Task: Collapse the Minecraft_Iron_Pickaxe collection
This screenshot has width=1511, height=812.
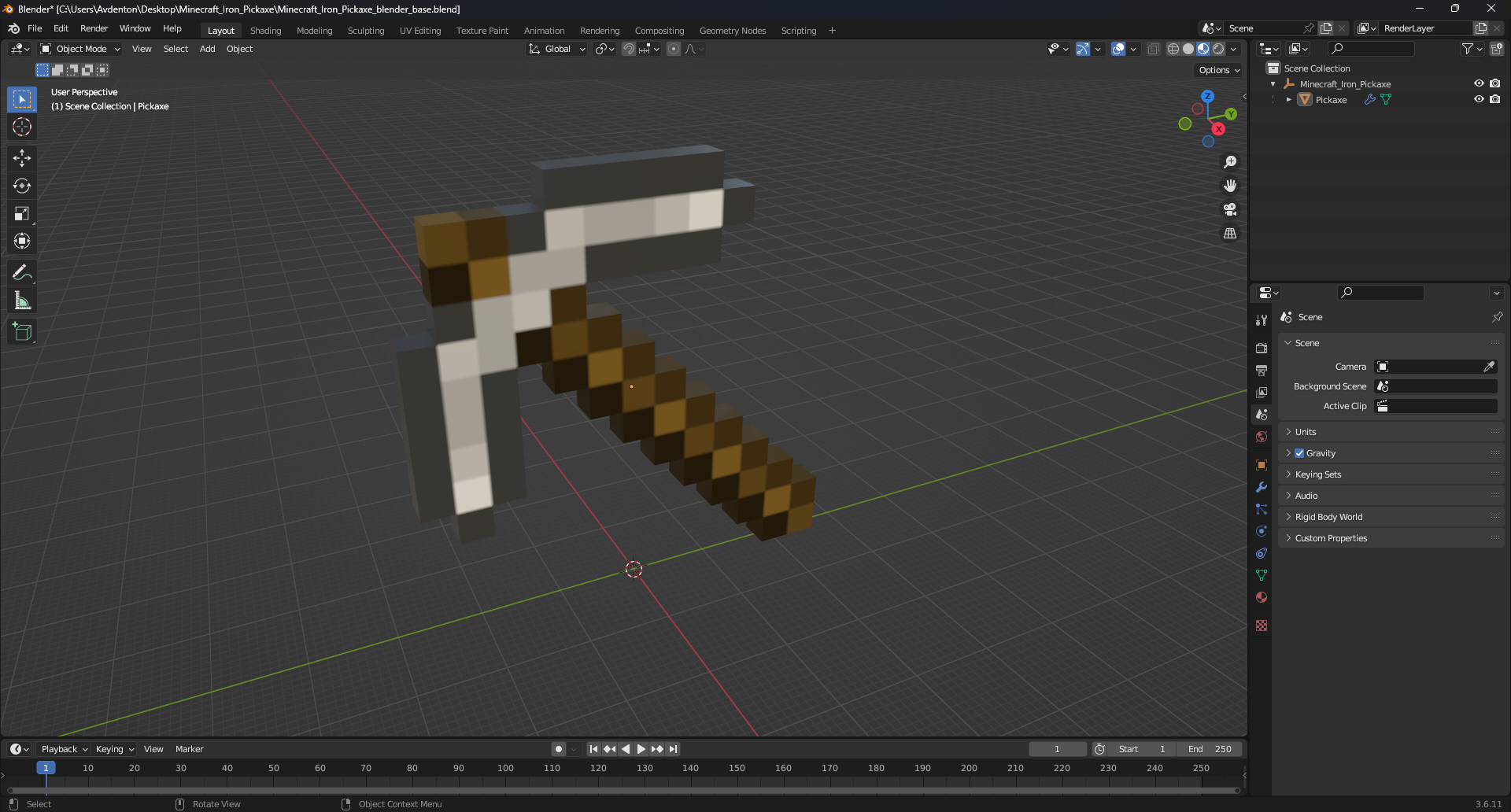Action: (x=1273, y=84)
